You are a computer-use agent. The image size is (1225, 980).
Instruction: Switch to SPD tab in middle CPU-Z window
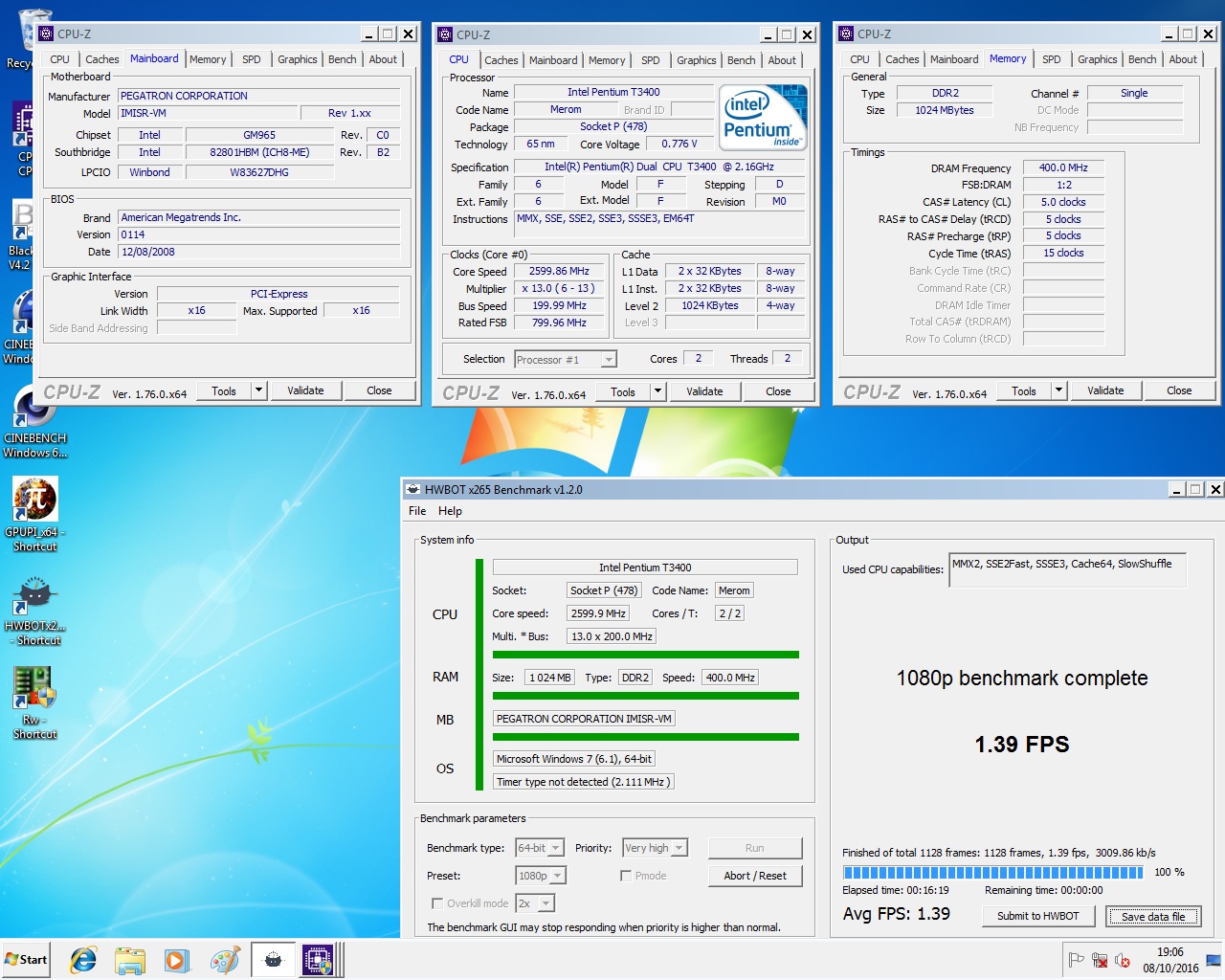(651, 60)
